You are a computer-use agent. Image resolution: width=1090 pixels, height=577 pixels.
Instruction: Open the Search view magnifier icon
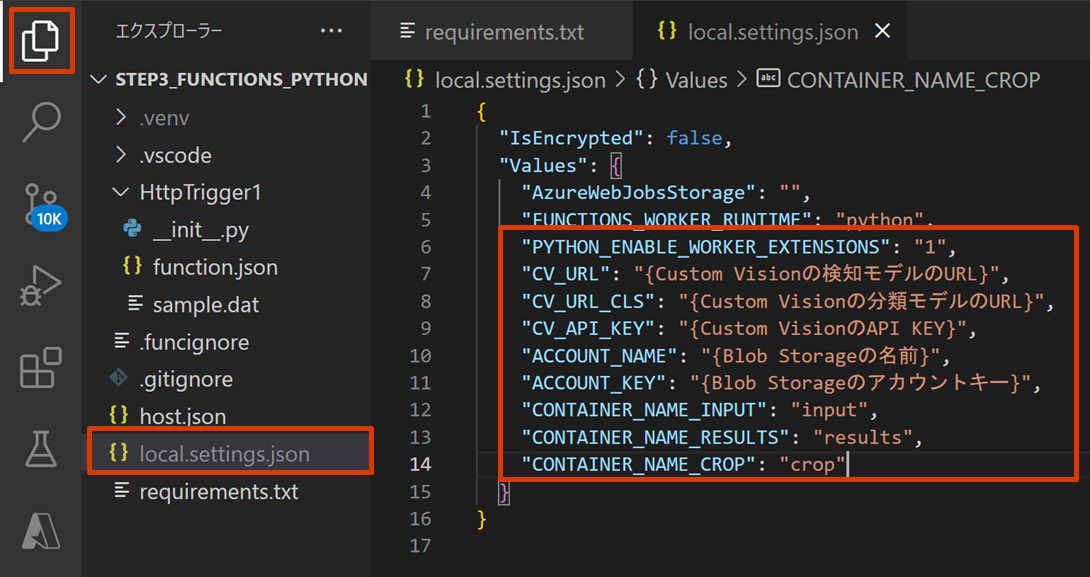coord(41,122)
